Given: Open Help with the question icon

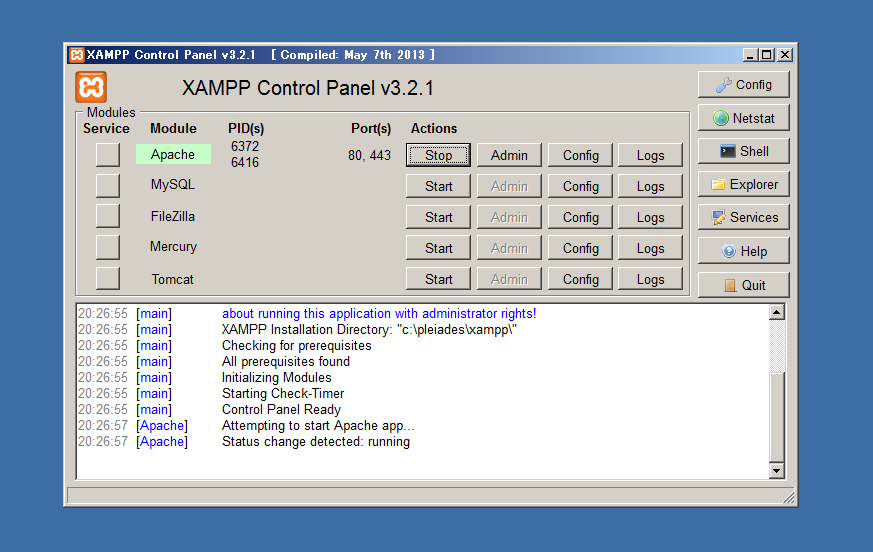Looking at the screenshot, I should 744,251.
